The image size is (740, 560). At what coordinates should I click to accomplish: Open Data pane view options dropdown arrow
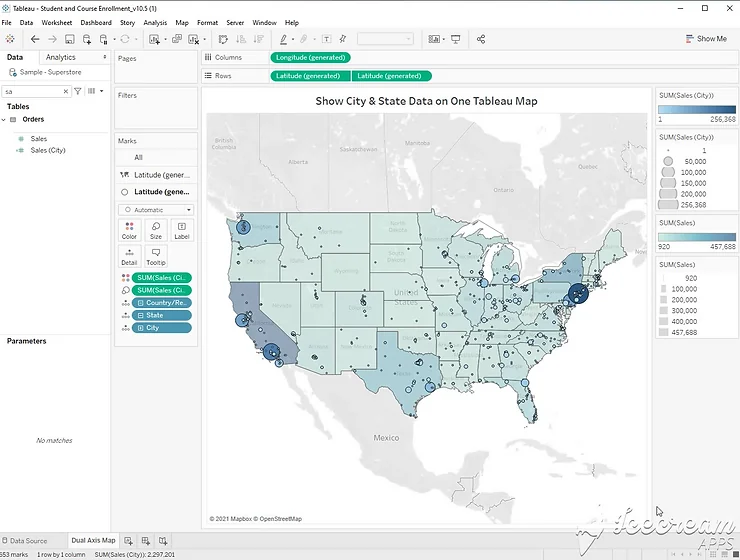point(101,91)
